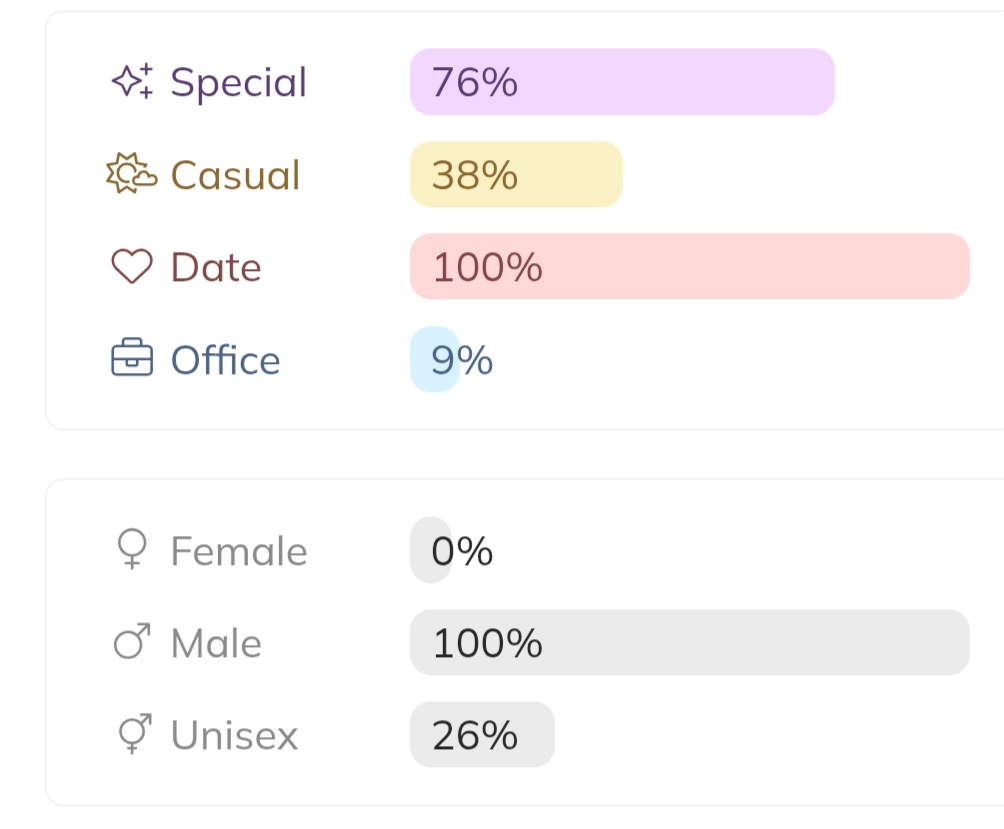Click the sparkle icon beside Special
The width and height of the screenshot is (1004, 829).
tap(132, 82)
